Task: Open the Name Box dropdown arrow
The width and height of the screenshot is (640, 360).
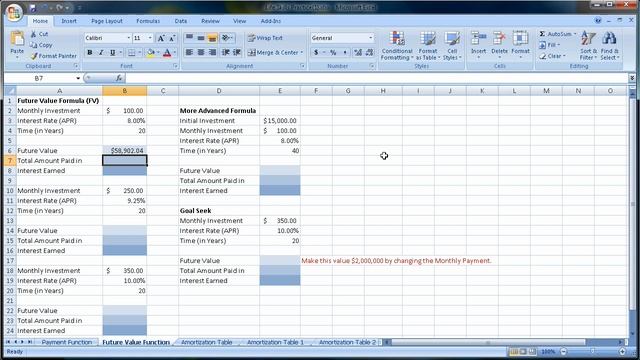Action: pyautogui.click(x=78, y=78)
